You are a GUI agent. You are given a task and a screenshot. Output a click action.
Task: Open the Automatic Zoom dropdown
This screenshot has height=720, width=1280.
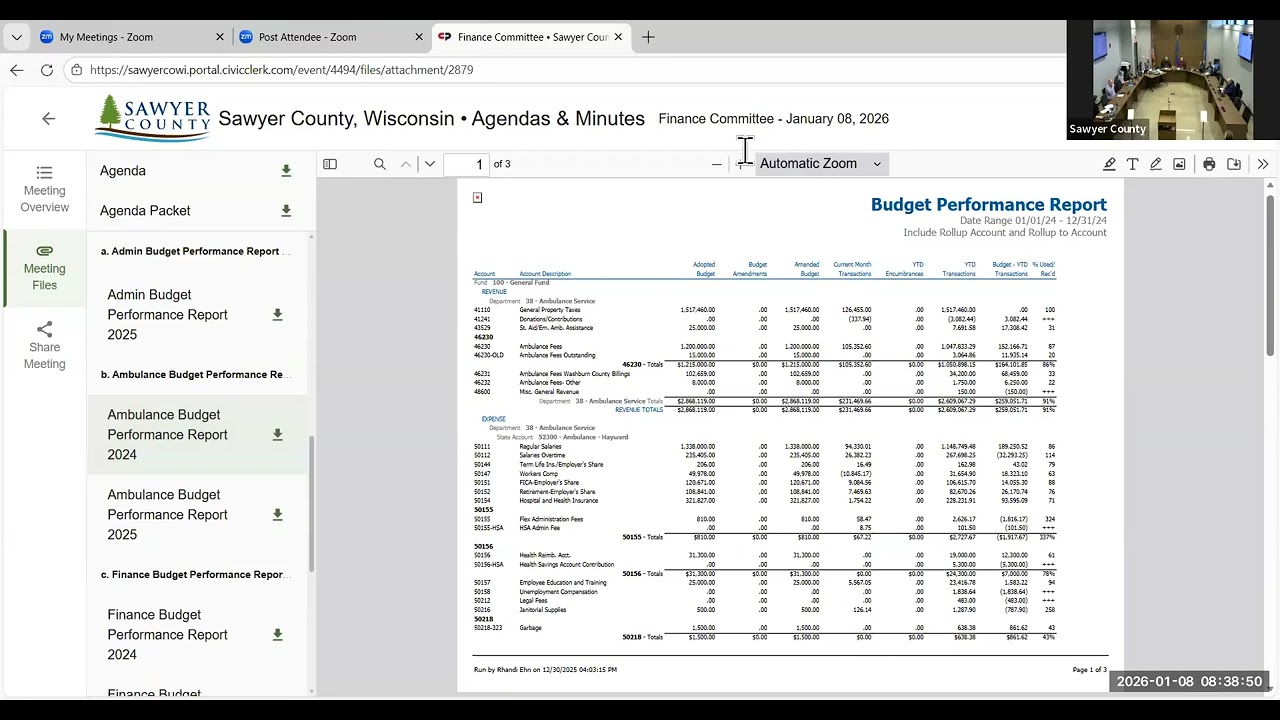tap(821, 164)
